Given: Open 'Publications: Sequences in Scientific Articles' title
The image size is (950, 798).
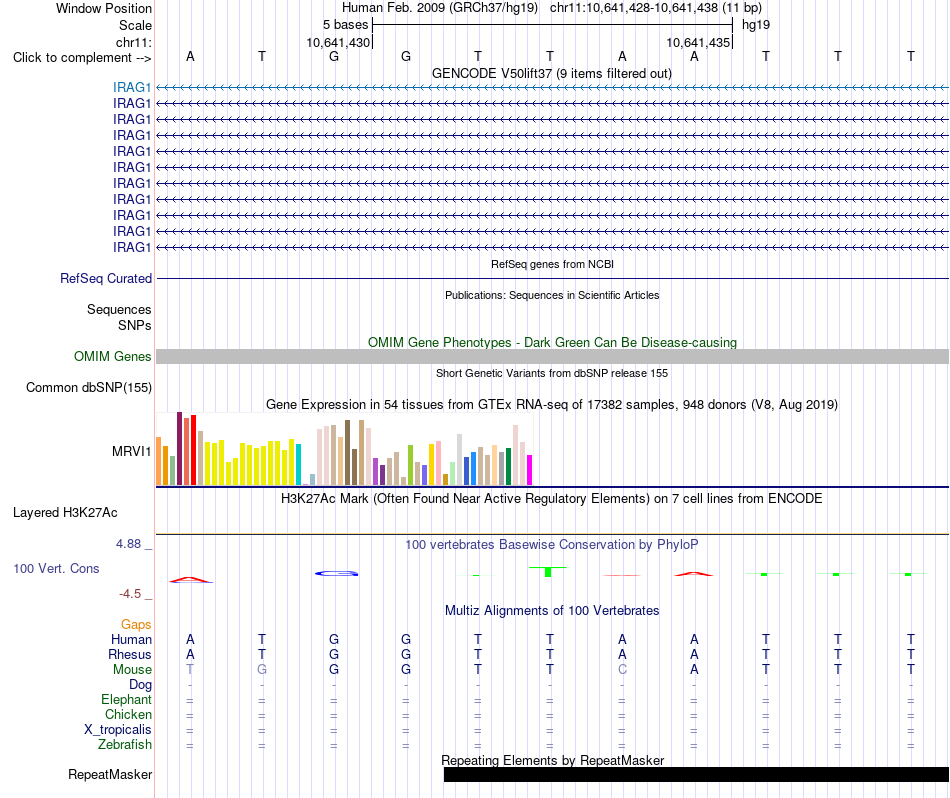Looking at the screenshot, I should coord(552,295).
